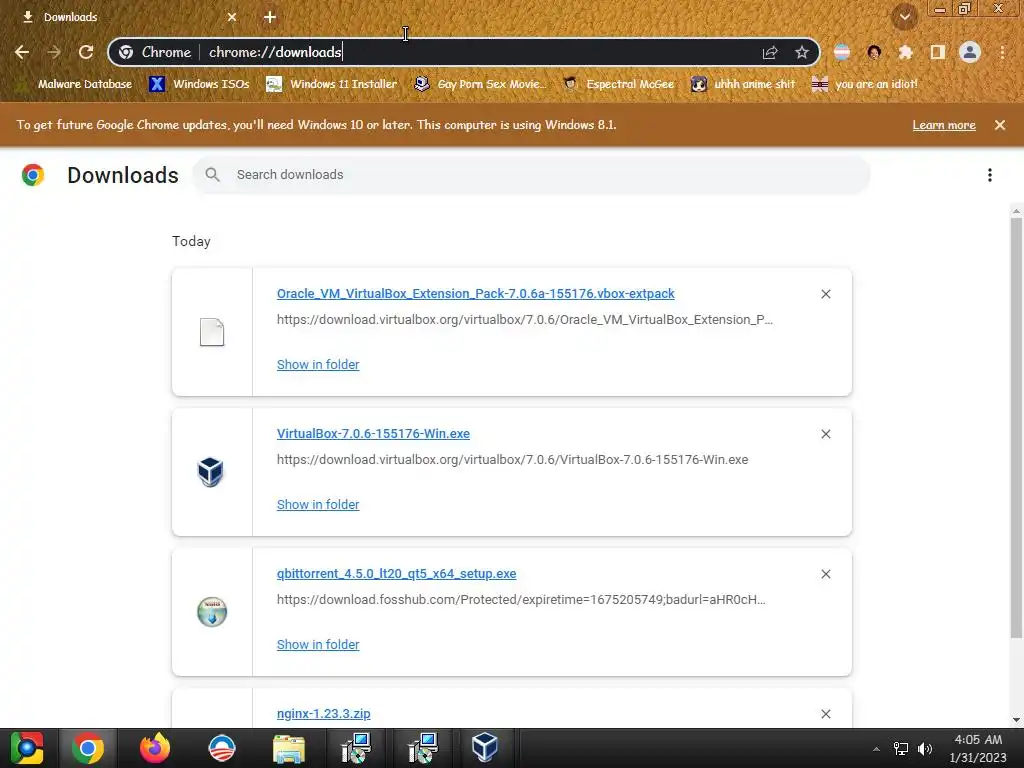Viewport: 1024px width, 768px height.
Task: Click the page vertical scrollbar thumb
Action: click(1016, 428)
